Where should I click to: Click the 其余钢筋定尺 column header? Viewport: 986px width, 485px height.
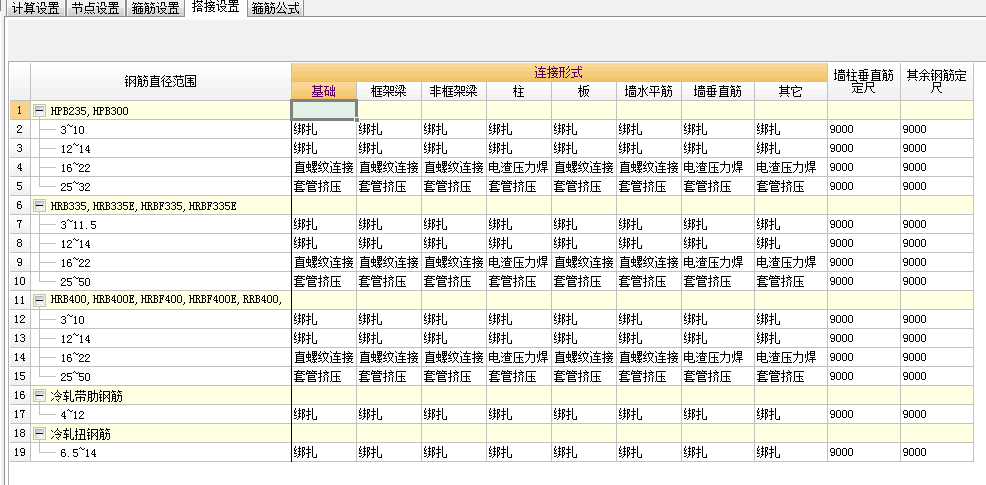coord(936,82)
